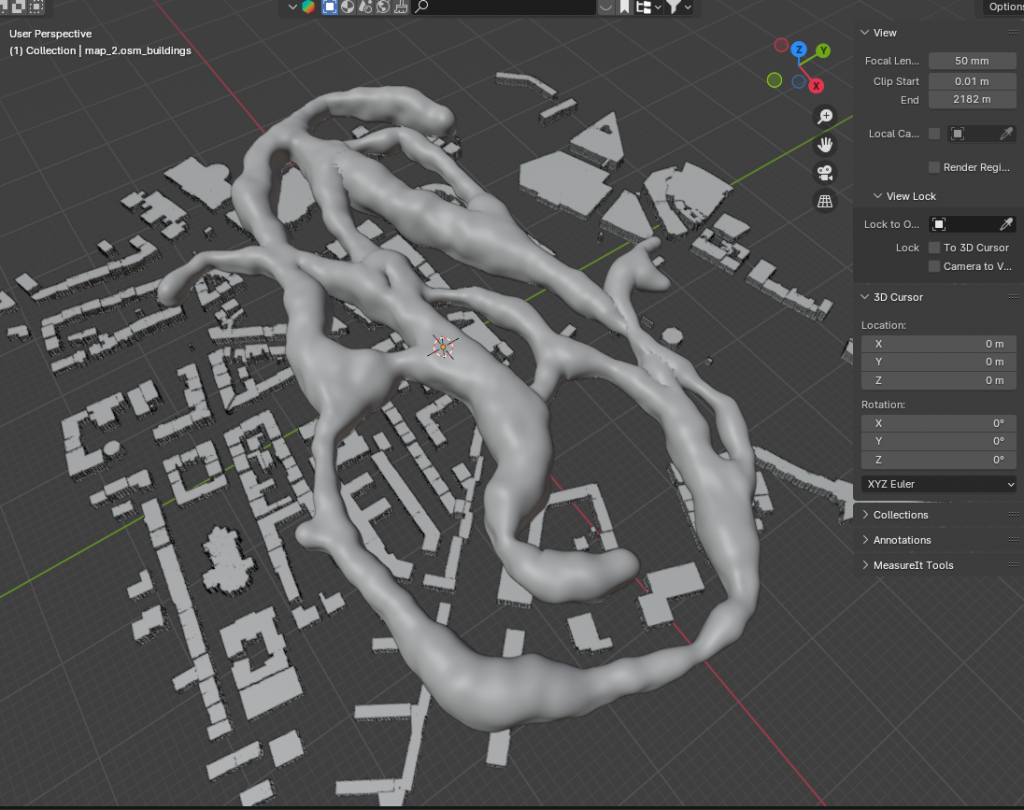The image size is (1024, 810).
Task: Click the Options button at top right
Action: click(1003, 7)
